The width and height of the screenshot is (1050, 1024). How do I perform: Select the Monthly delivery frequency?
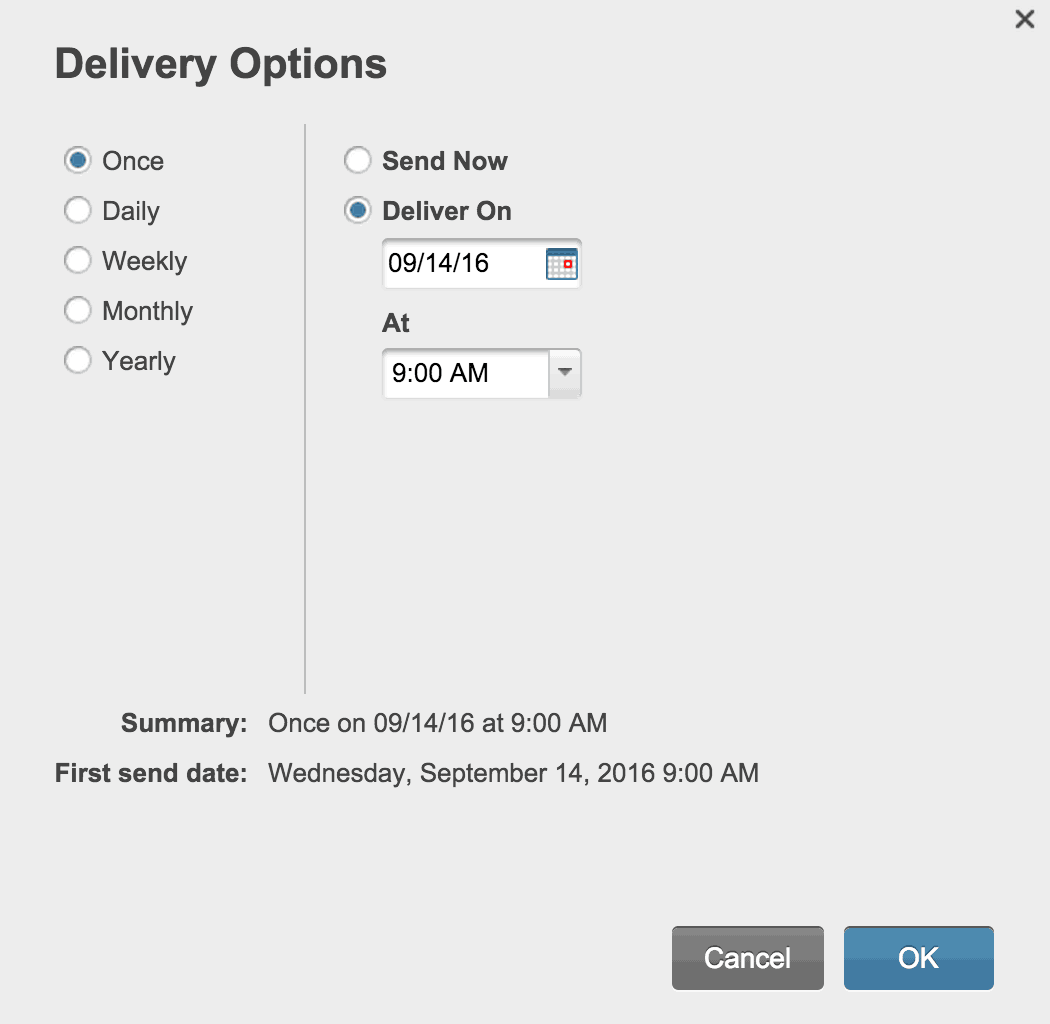pos(77,310)
